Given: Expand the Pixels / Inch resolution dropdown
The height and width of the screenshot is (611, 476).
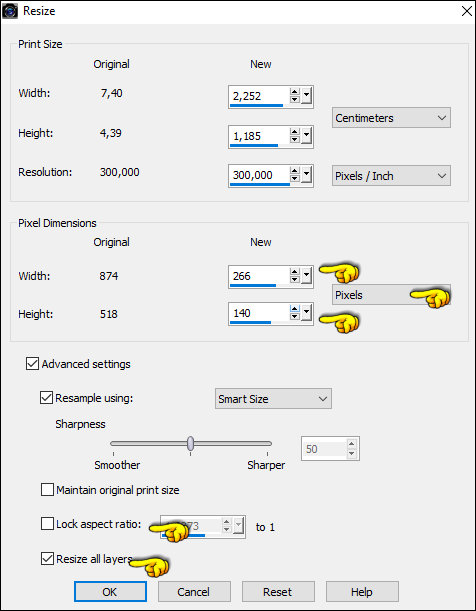Looking at the screenshot, I should point(391,176).
